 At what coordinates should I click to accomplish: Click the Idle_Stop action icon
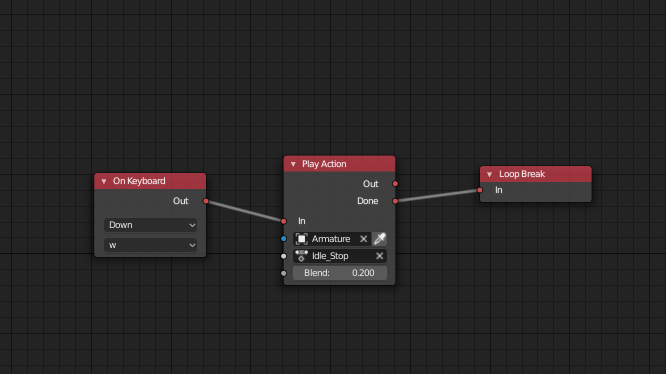click(302, 256)
